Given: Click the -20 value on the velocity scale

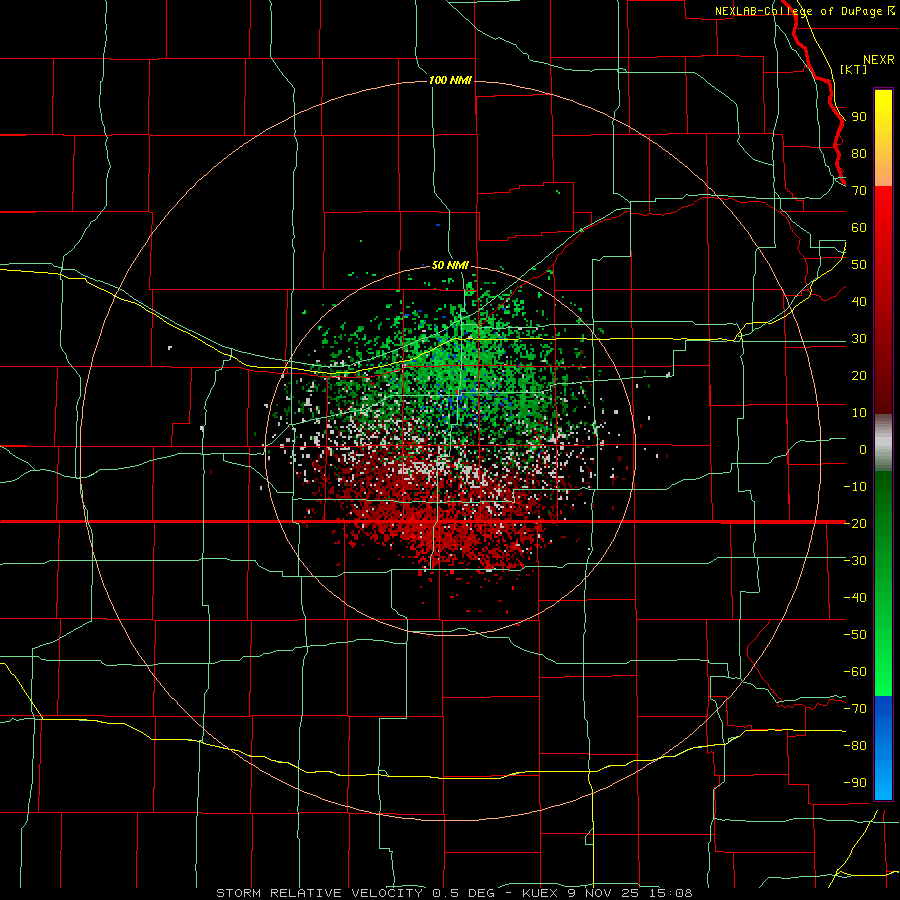Looking at the screenshot, I should click(x=855, y=523).
